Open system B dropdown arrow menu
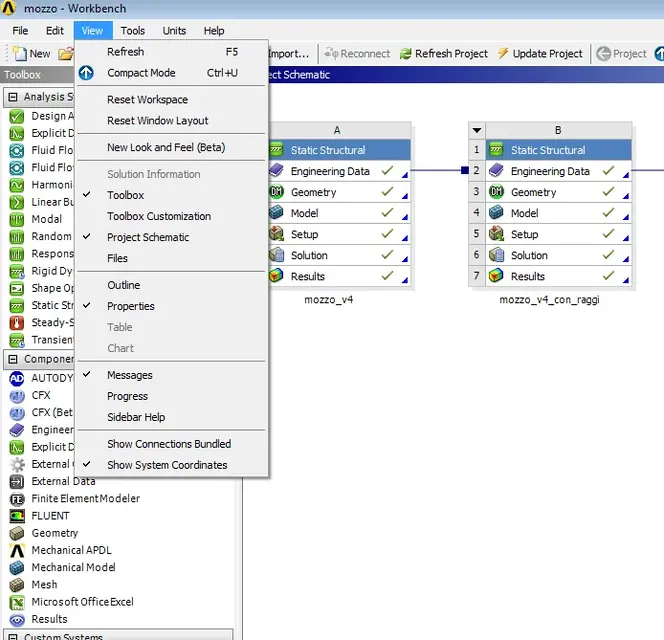Image resolution: width=664 pixels, height=640 pixels. coord(477,130)
